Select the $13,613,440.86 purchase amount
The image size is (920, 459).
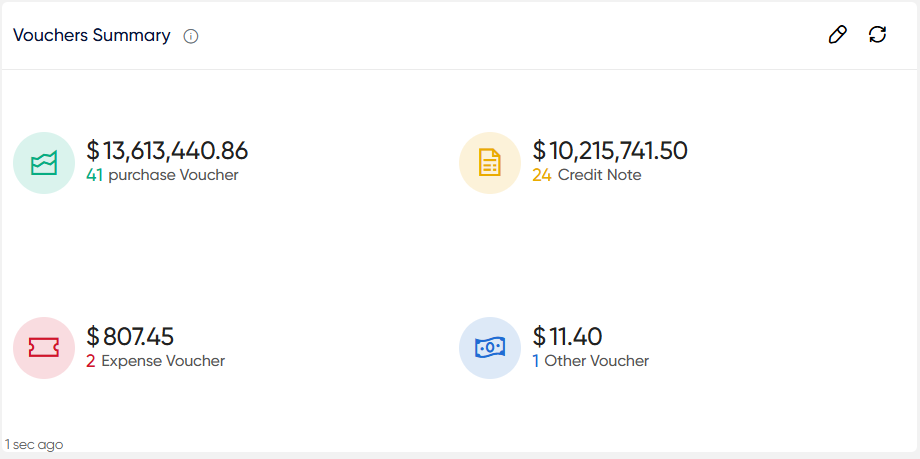click(167, 151)
